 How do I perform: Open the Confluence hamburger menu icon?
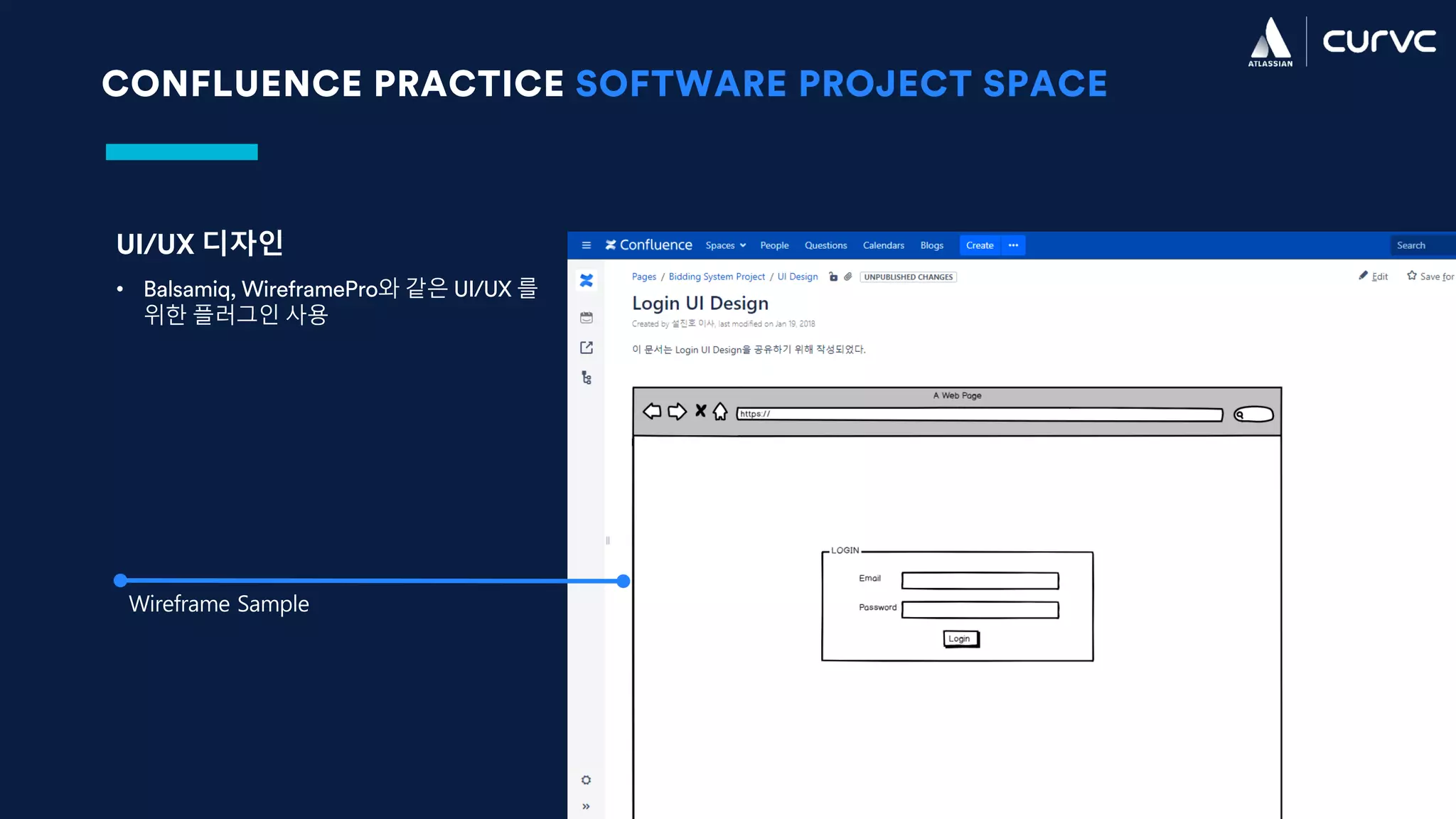pyautogui.click(x=587, y=245)
